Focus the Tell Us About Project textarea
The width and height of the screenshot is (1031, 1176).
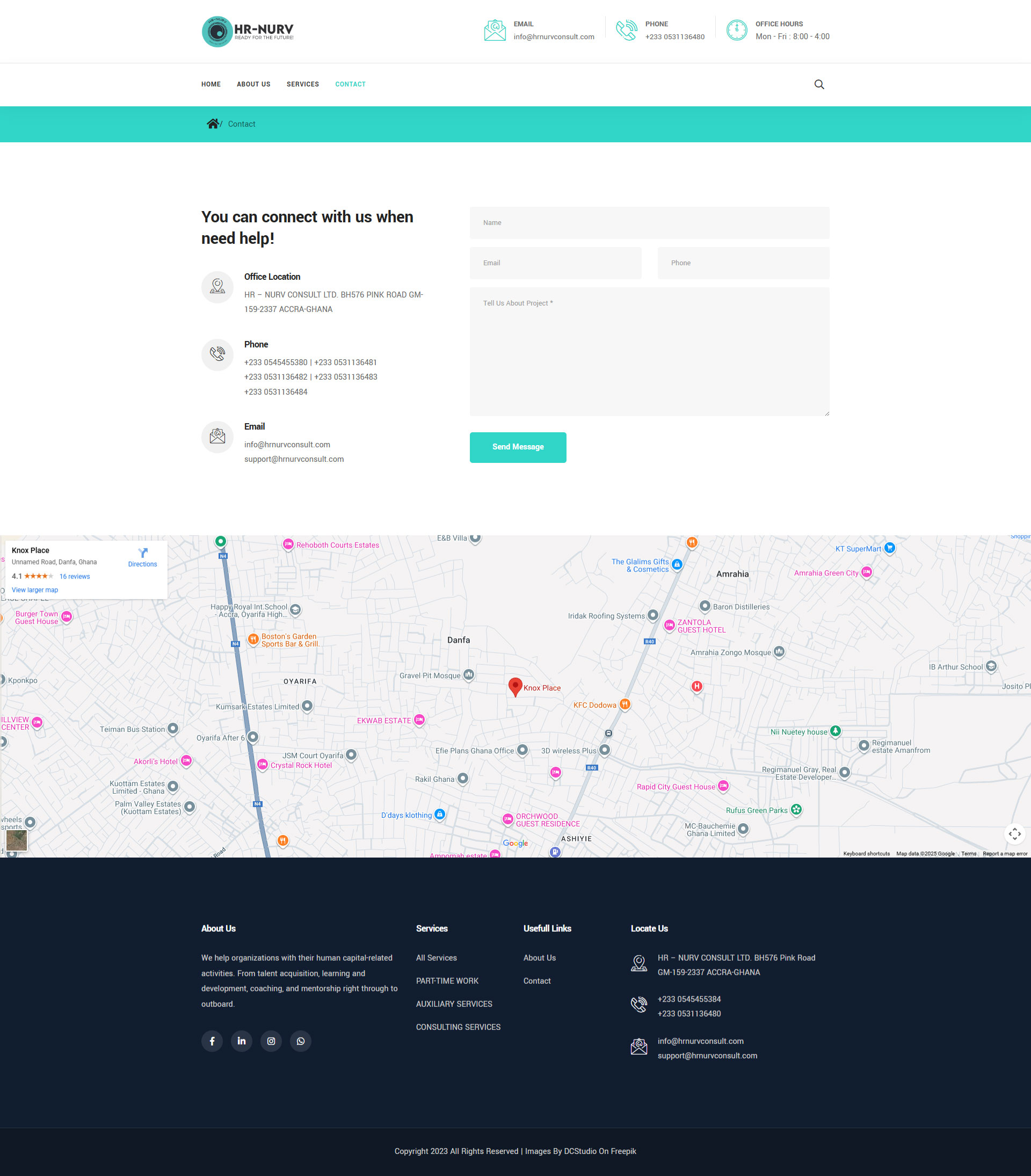coord(649,352)
